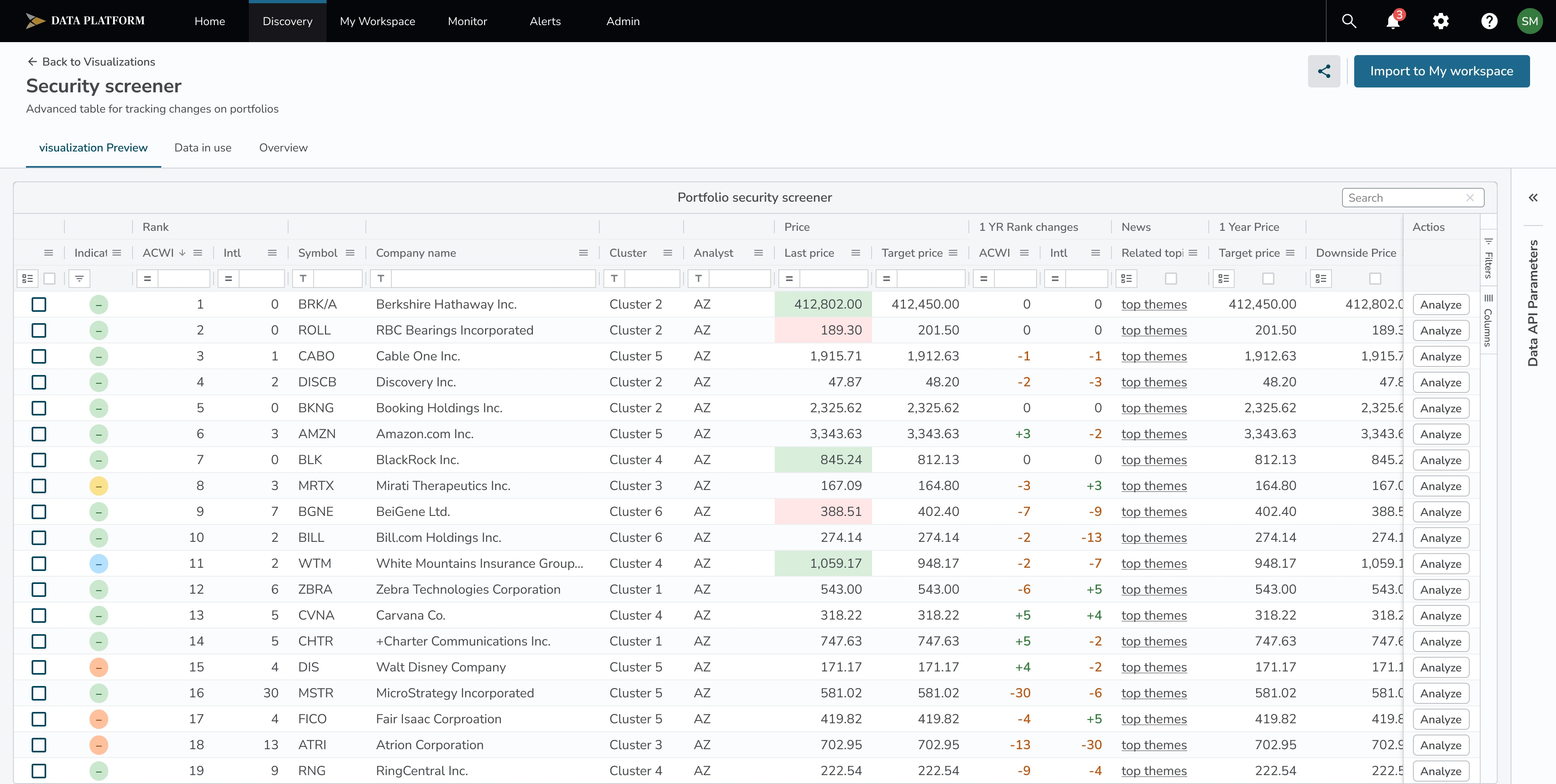Open notifications bell with 3 alerts
This screenshot has height=784, width=1556.
[x=1394, y=21]
